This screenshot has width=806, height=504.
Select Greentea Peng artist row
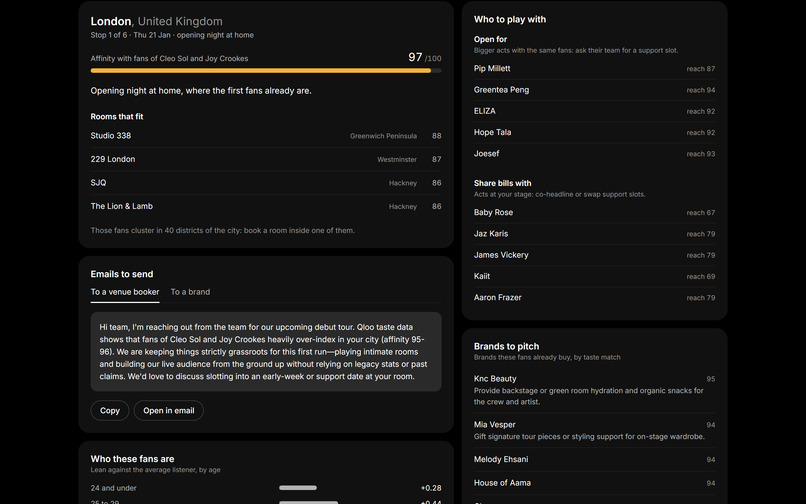point(594,90)
